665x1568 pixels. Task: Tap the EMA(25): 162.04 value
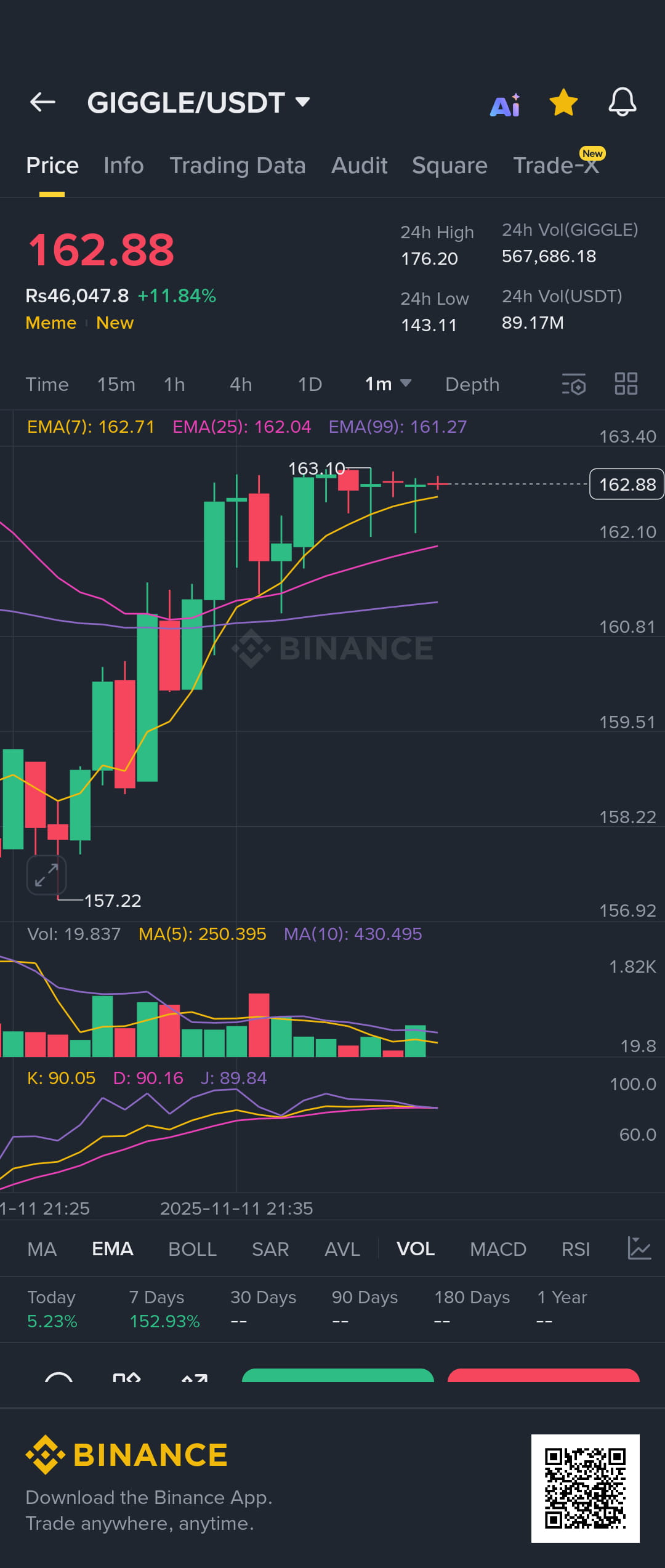tap(242, 427)
